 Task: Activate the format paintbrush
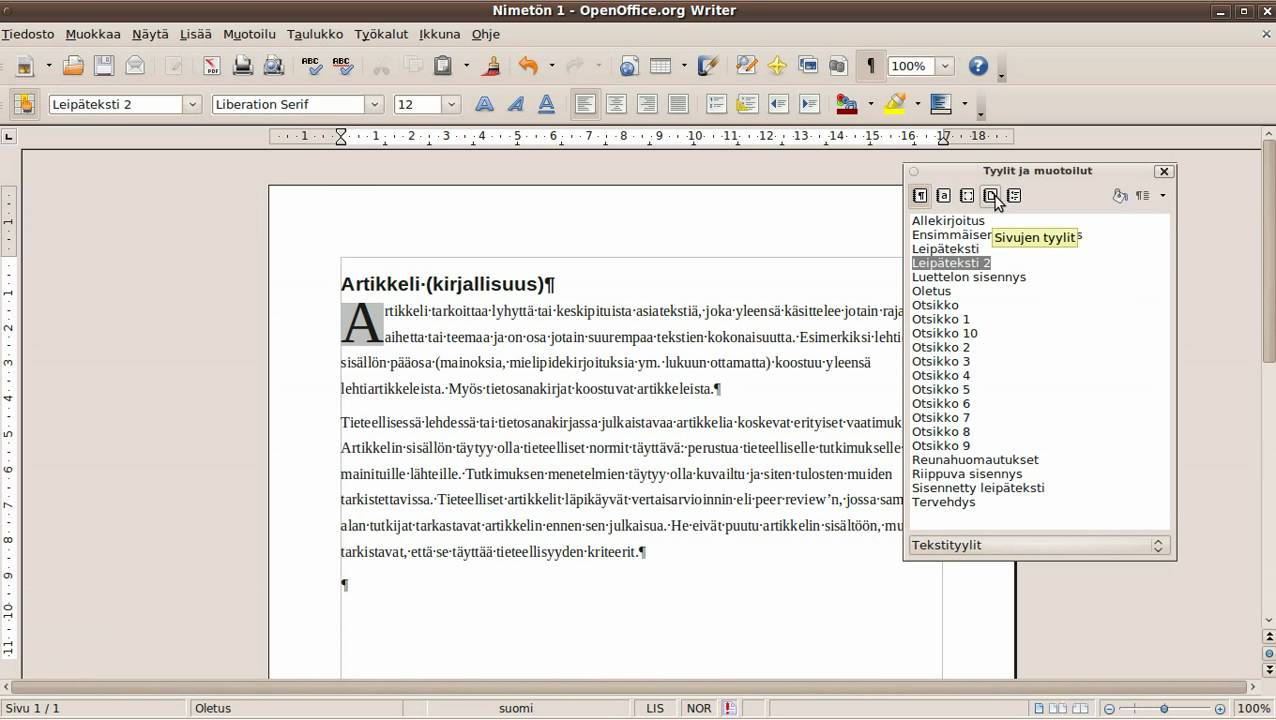[x=490, y=66]
